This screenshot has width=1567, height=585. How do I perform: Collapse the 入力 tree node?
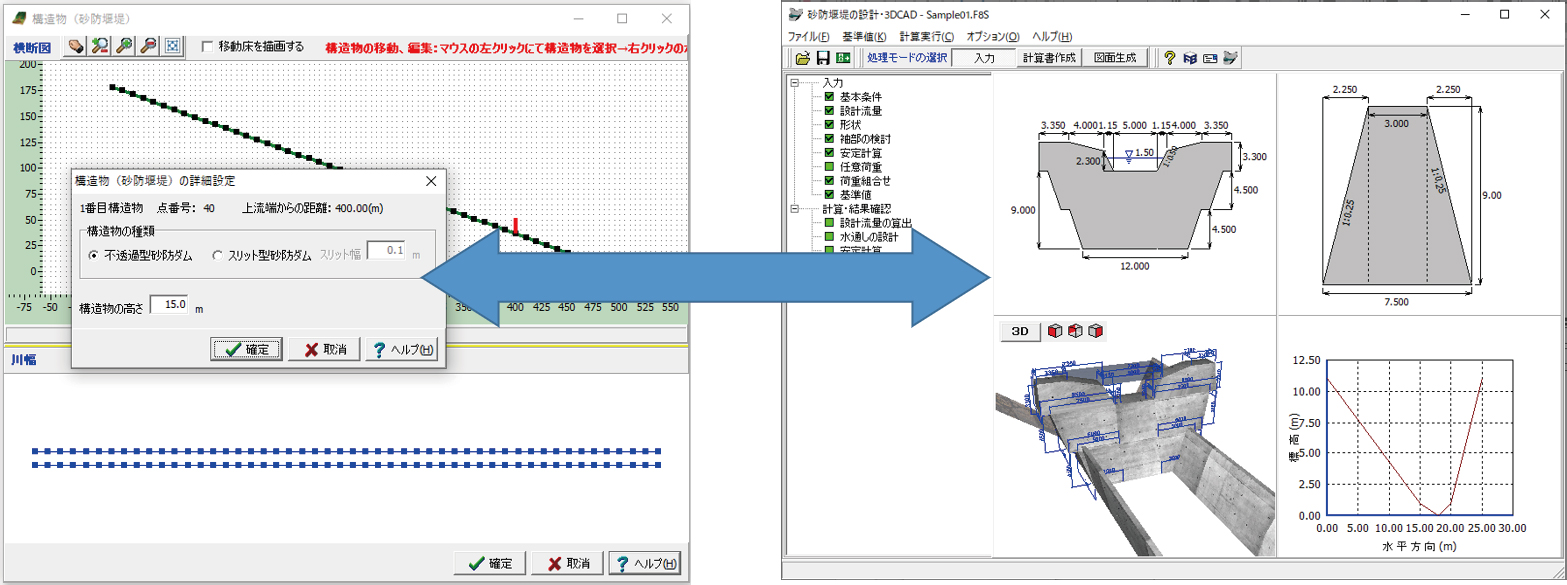pyautogui.click(x=794, y=83)
